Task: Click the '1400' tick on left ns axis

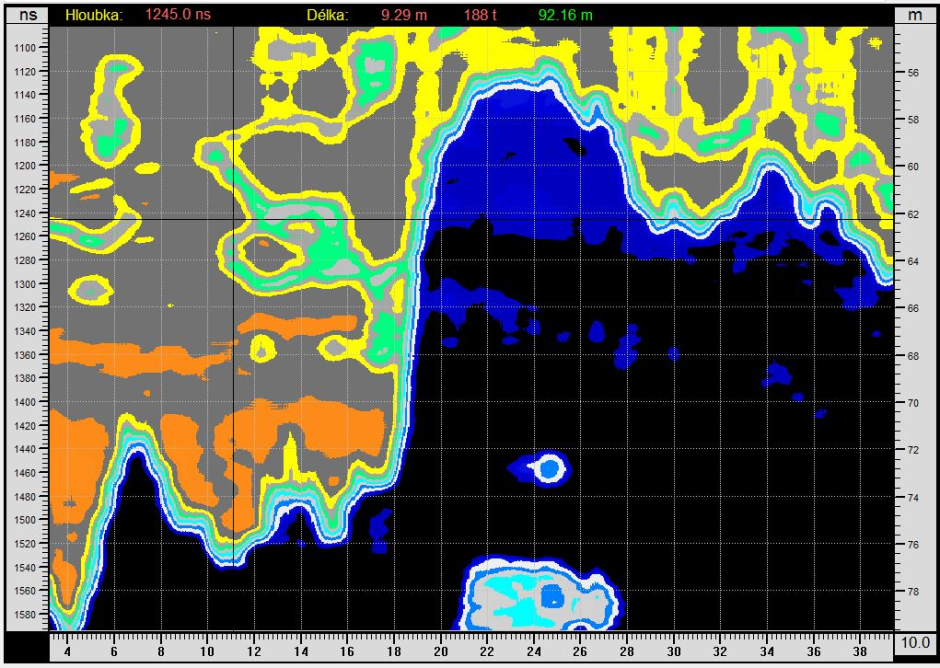Action: (x=24, y=402)
